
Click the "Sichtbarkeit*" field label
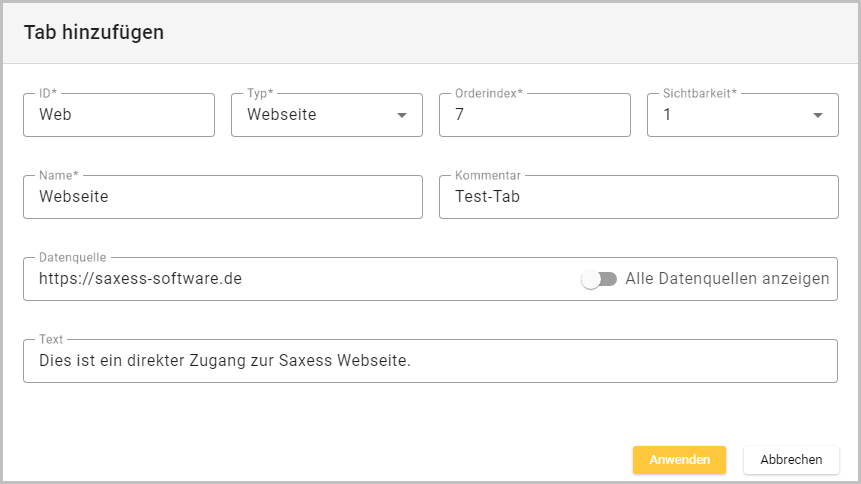point(699,93)
